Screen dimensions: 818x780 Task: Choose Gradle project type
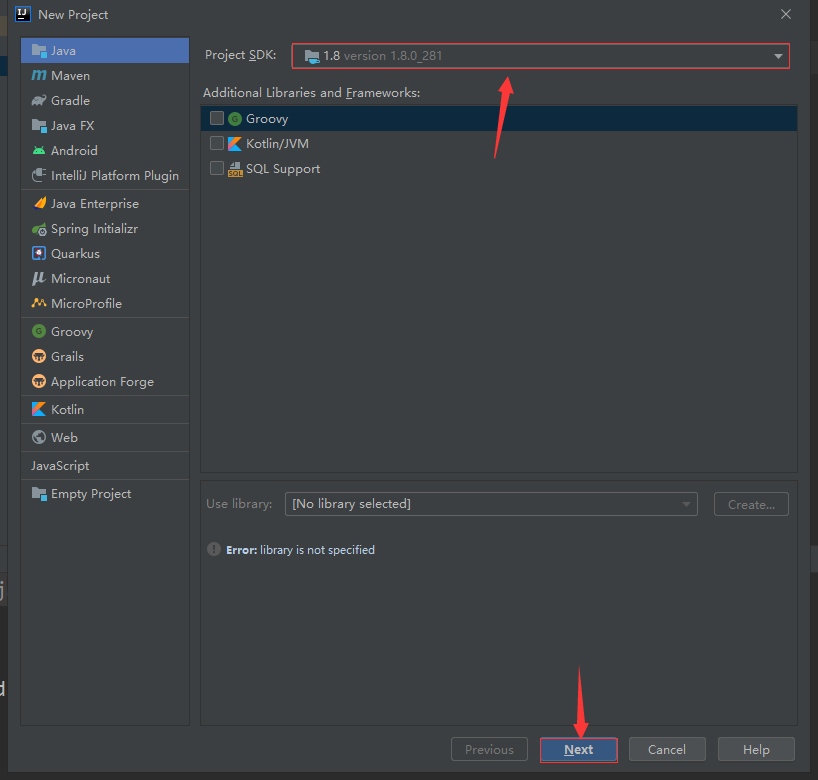coord(105,101)
